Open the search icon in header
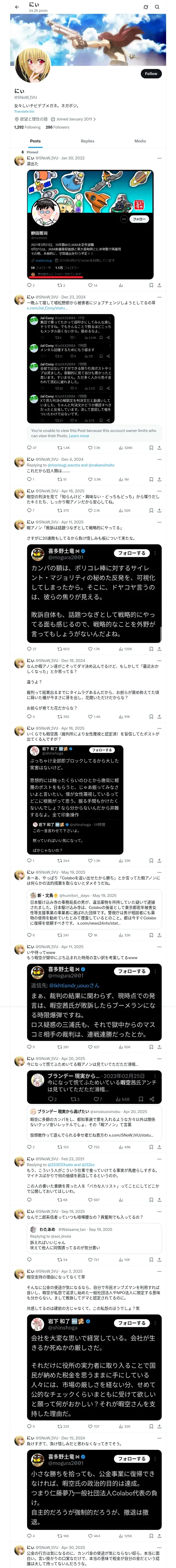 157,7
